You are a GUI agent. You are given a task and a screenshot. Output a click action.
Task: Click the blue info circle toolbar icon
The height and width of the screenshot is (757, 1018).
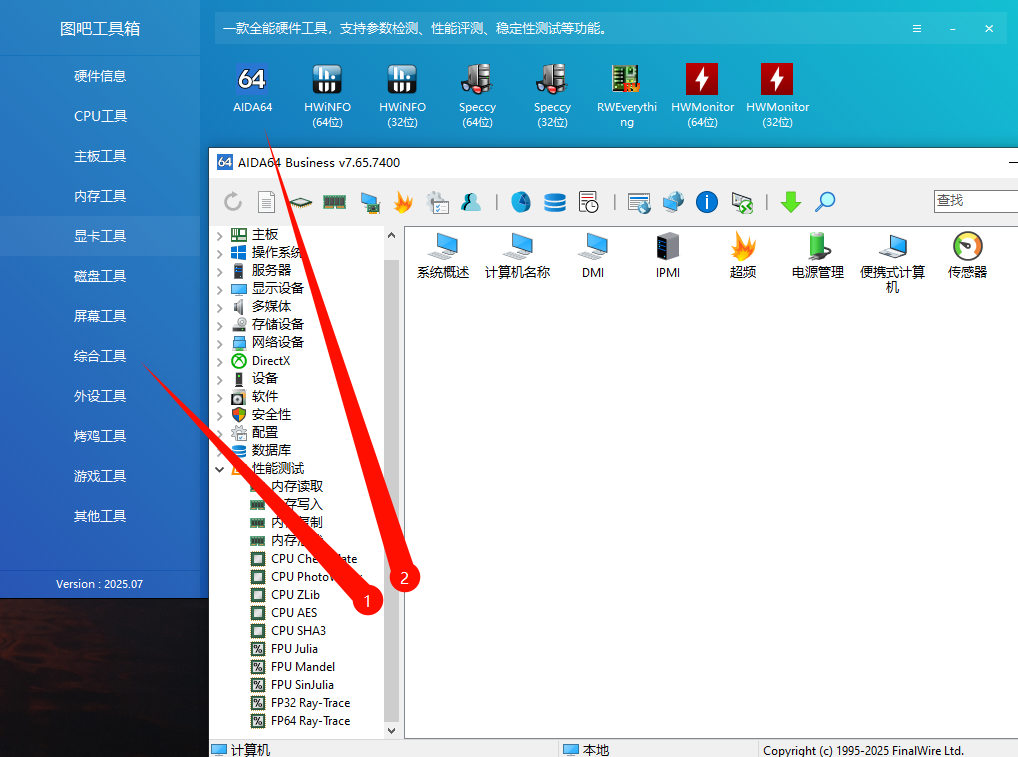pos(706,202)
